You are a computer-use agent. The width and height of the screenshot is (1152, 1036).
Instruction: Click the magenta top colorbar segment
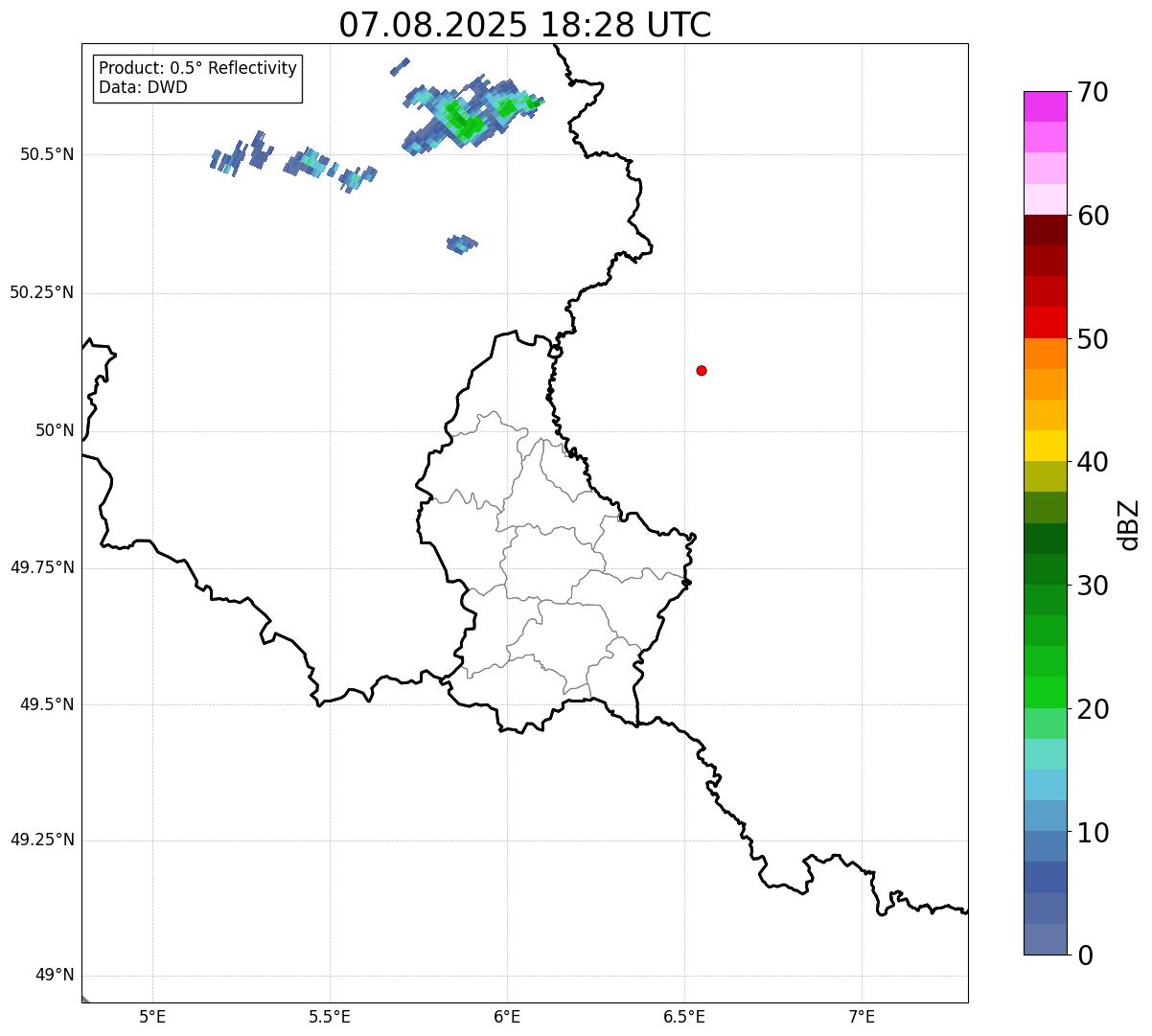(x=1045, y=106)
